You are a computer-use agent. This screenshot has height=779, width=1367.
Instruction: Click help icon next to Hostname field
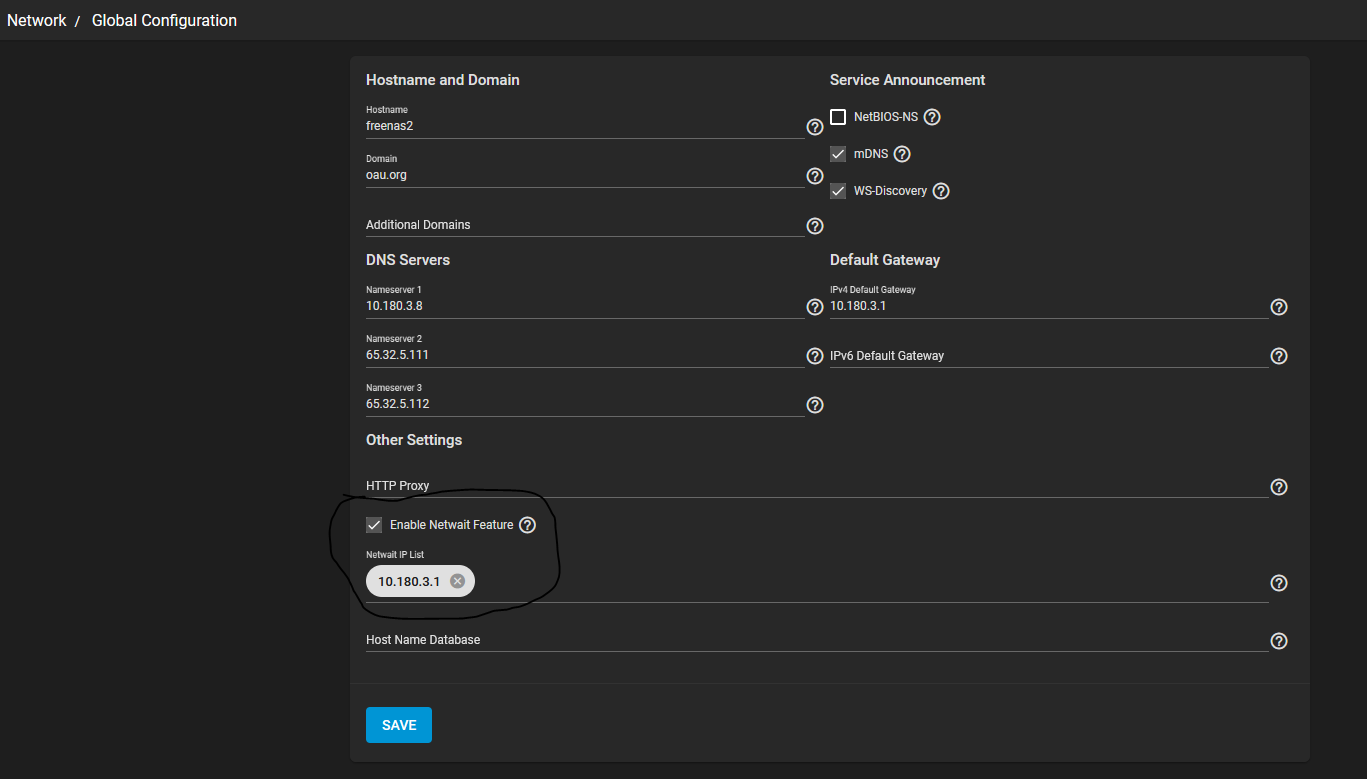click(x=814, y=127)
